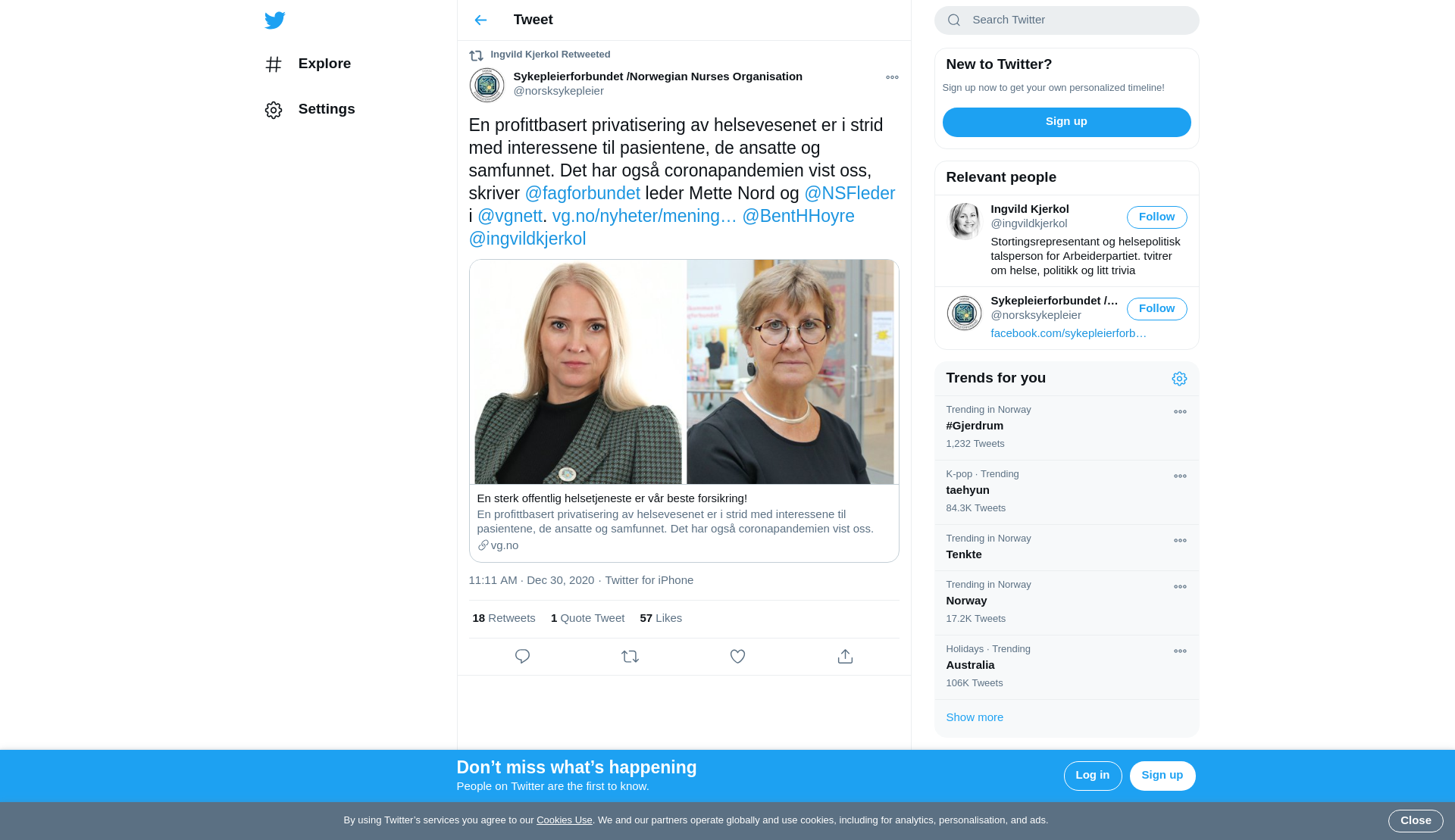This screenshot has height=840, width=1455.
Task: Open Ingvild Kjerkol's avatar in Relevant people
Action: 964,221
